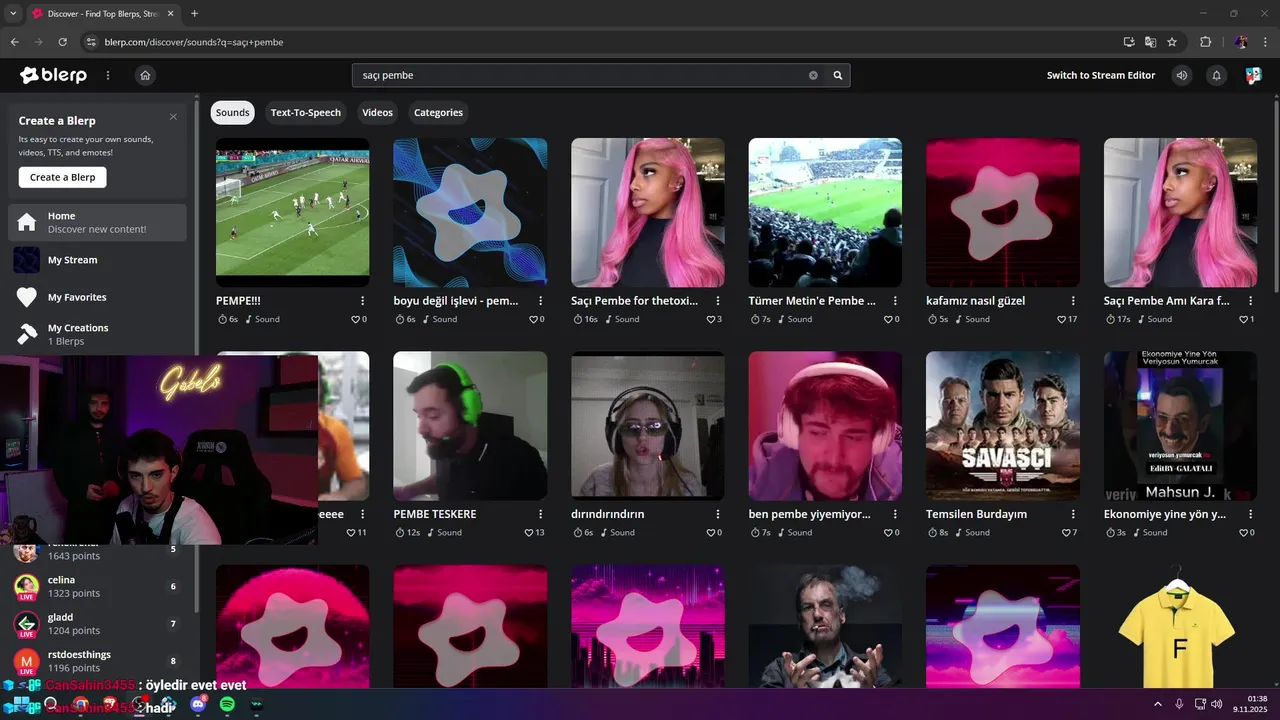Open My Favorites in the sidebar
1280x720 pixels.
97,297
